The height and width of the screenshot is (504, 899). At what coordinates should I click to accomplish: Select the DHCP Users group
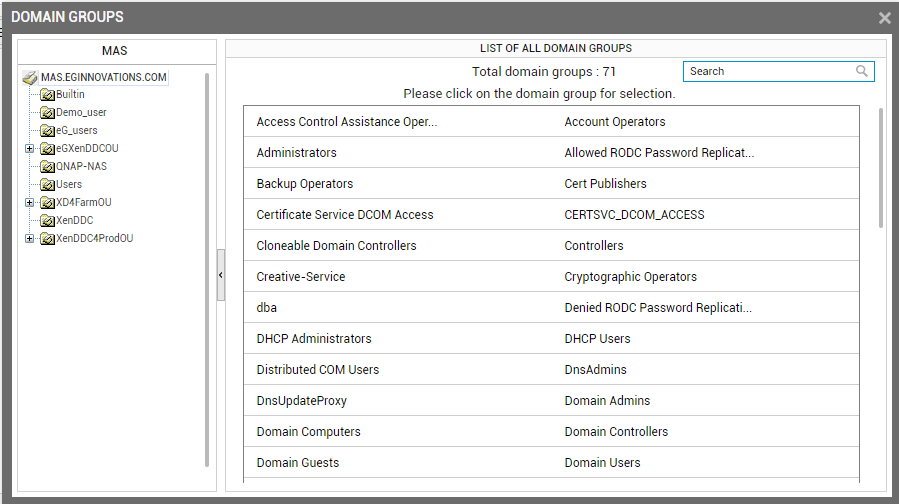[x=597, y=338]
